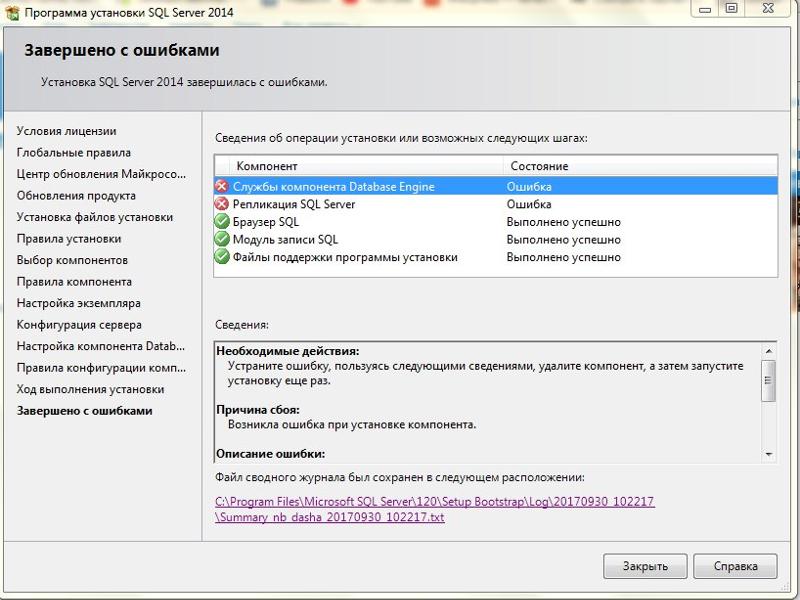The height and width of the screenshot is (600, 800).
Task: Click the Настройка компонента Database step
Action: [101, 346]
